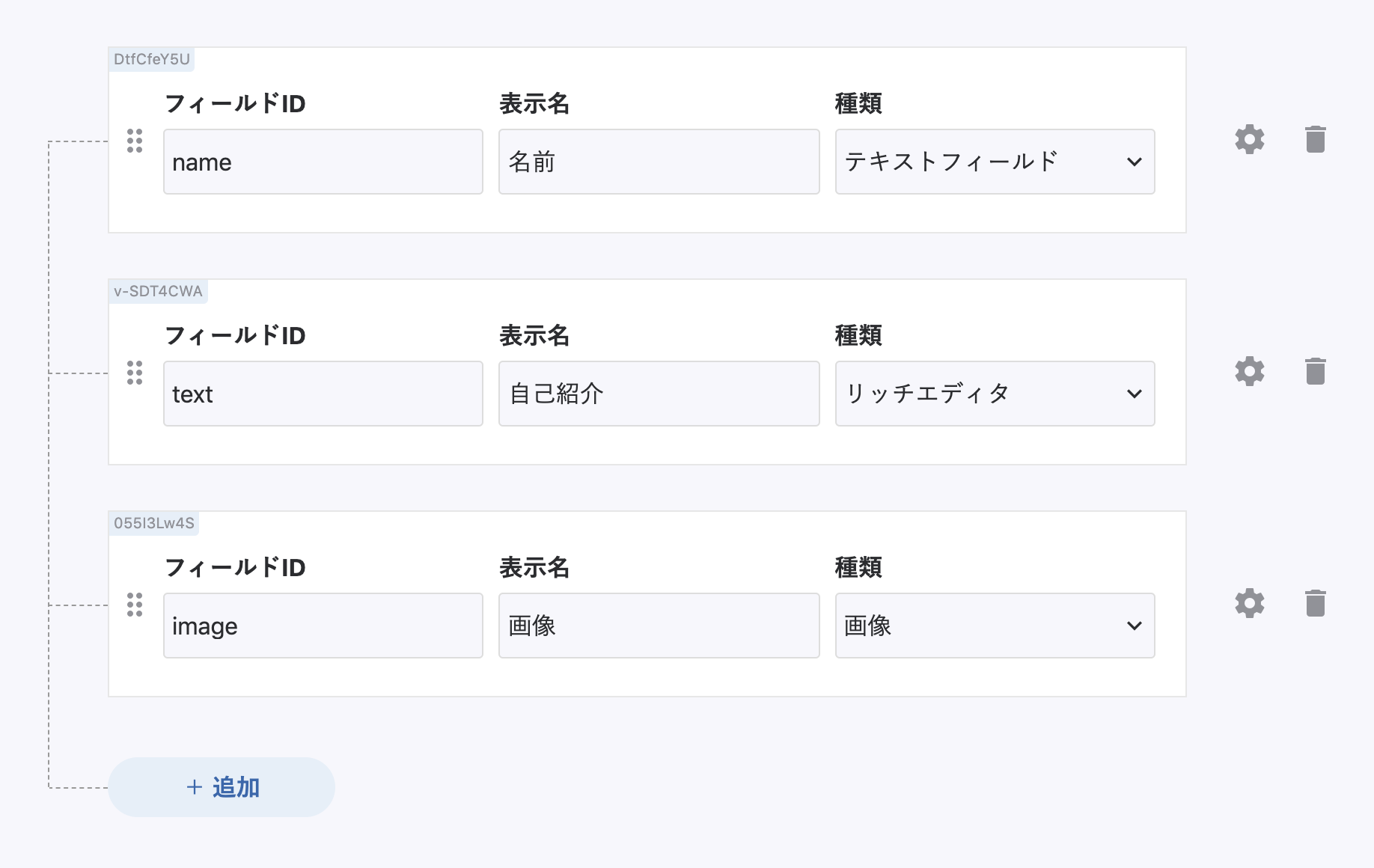Screen dimensions: 1374x868
Task: Click drag handle of image row
Action: (135, 605)
